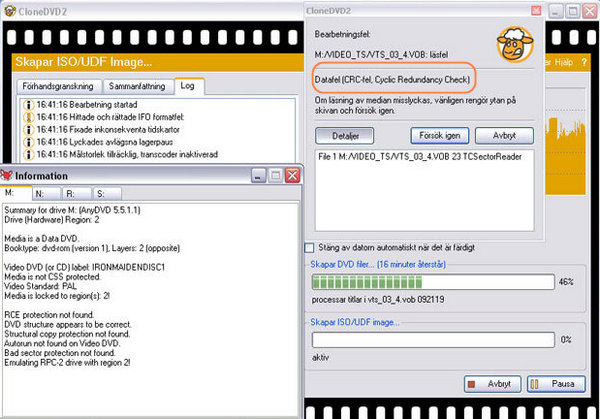600x419 pixels.
Task: Click the bottom Avbryt button with red square
Action: click(x=492, y=384)
